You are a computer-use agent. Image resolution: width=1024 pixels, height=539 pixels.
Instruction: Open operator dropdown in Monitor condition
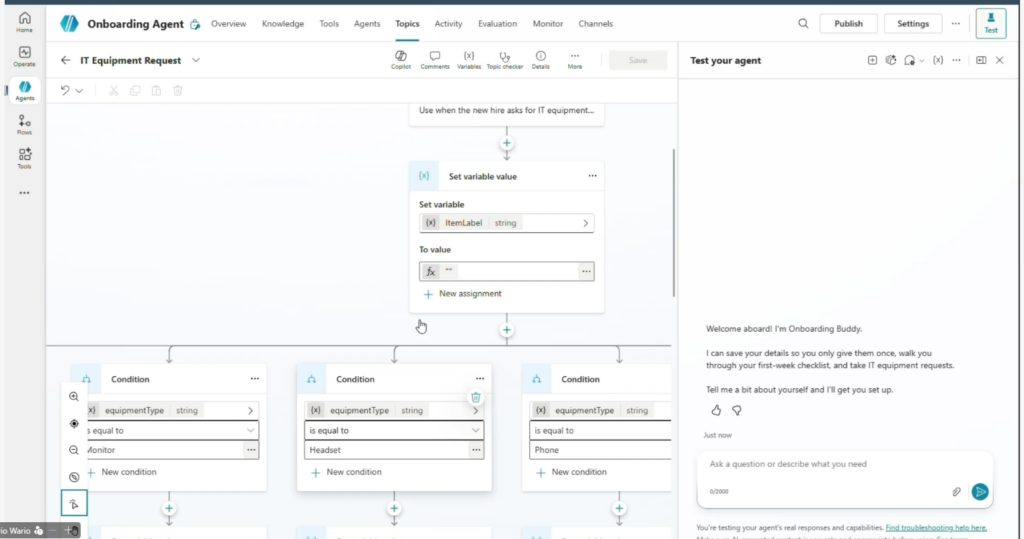tap(250, 431)
